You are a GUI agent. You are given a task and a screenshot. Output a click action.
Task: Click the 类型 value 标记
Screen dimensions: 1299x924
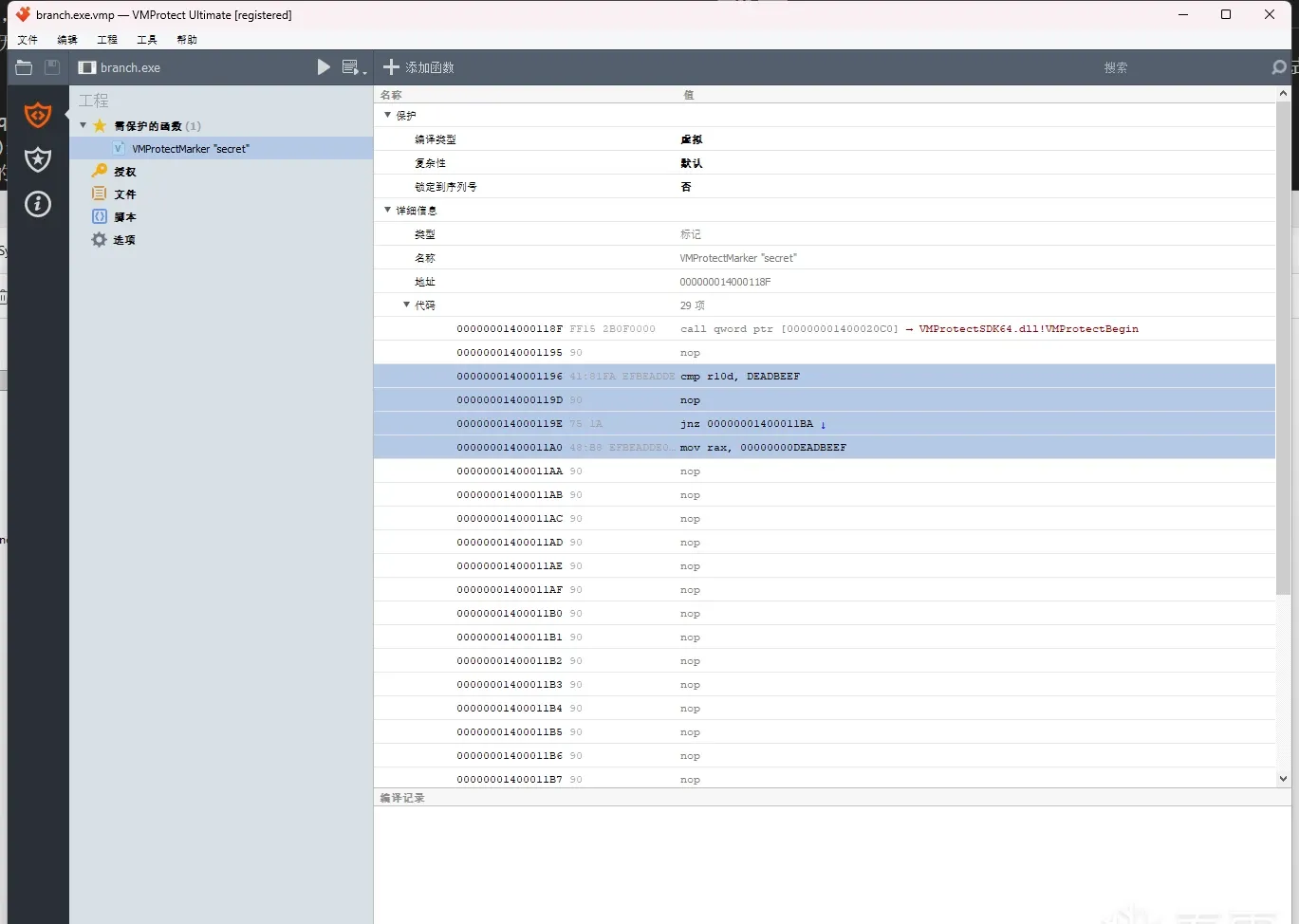click(x=691, y=234)
